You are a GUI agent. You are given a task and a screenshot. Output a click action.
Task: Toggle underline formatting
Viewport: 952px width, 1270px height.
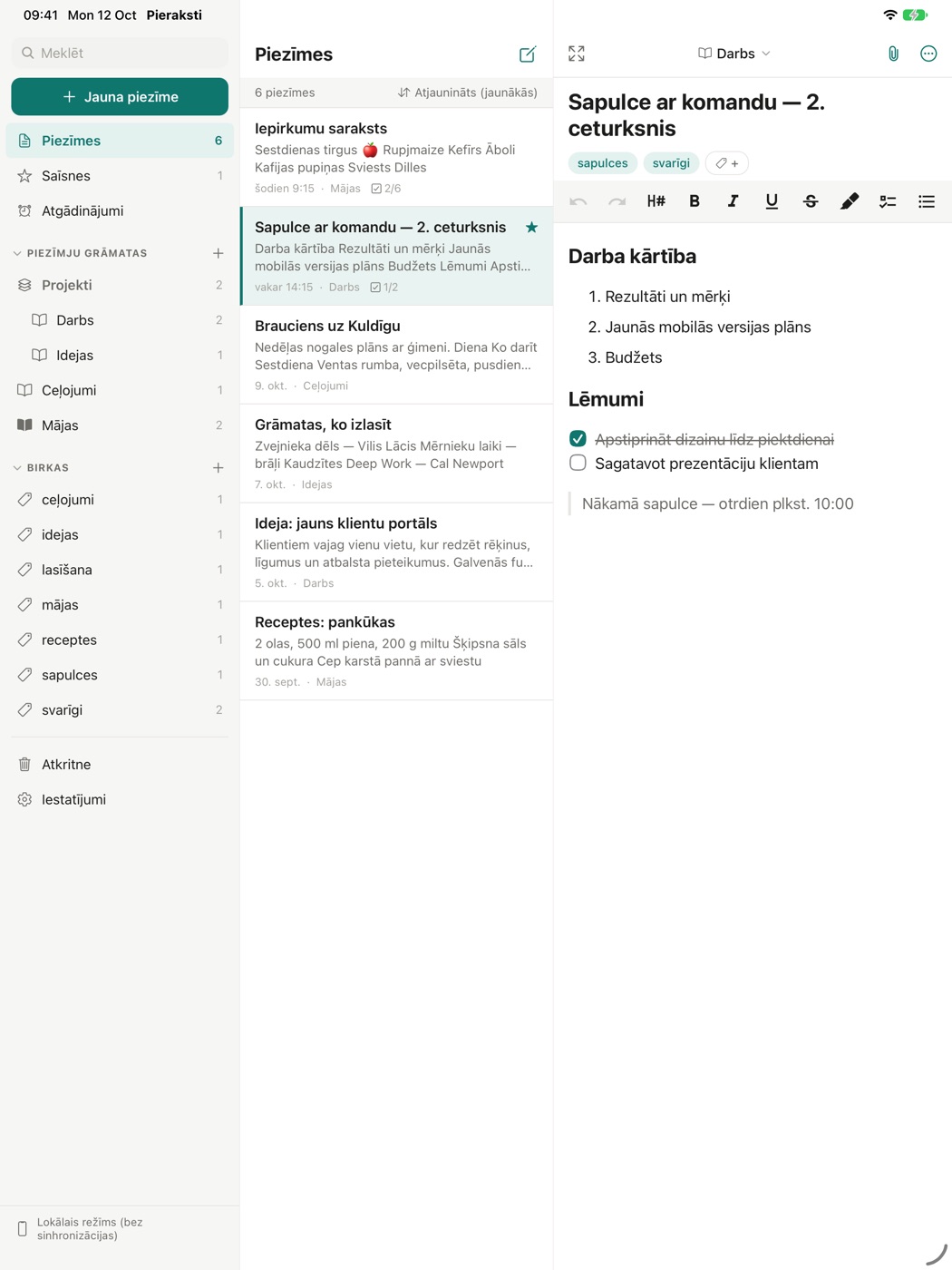772,201
